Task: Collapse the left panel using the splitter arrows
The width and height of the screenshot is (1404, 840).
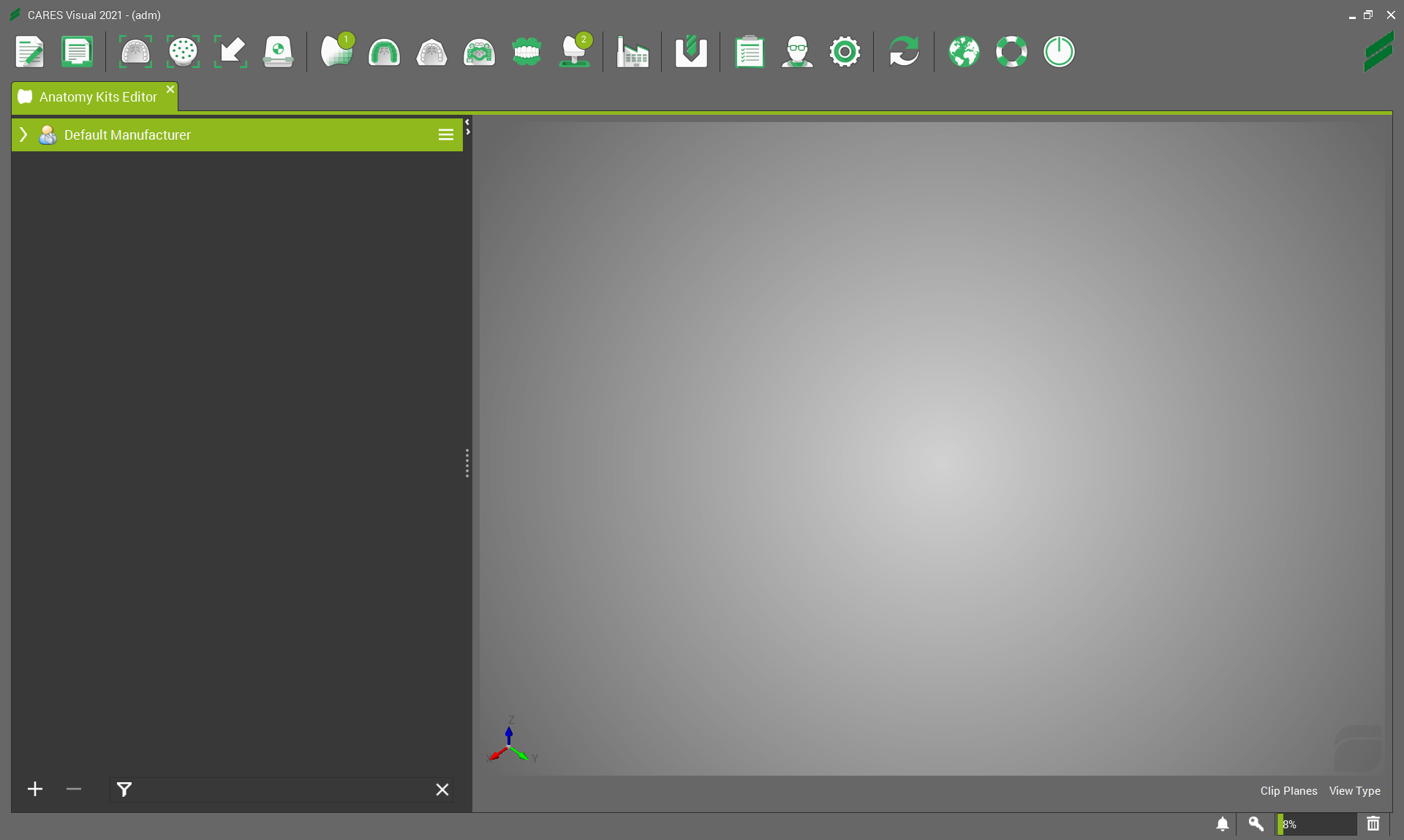Action: click(x=467, y=122)
